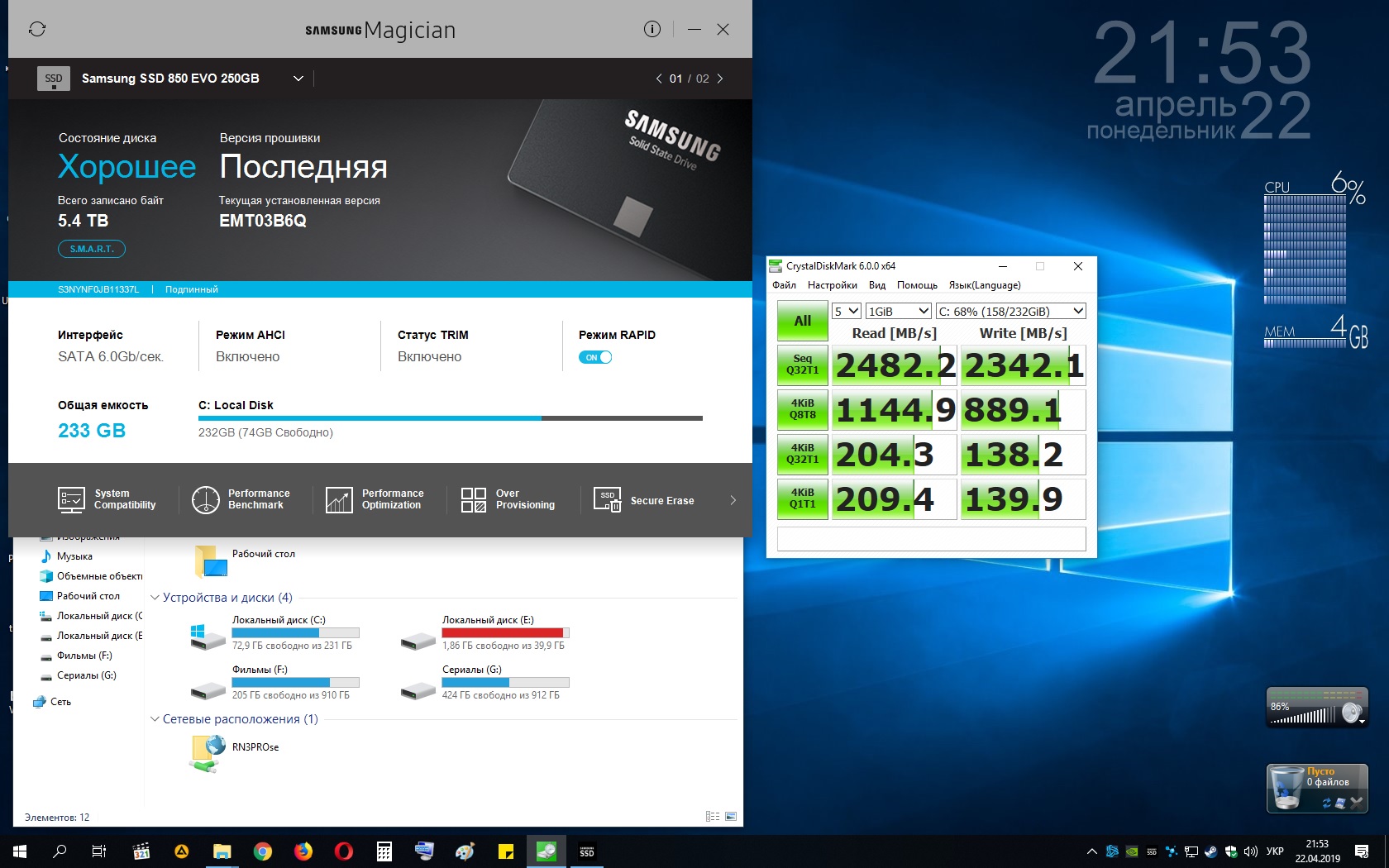Open Google Chrome from the taskbar
This screenshot has height=868, width=1389.
coord(263,851)
